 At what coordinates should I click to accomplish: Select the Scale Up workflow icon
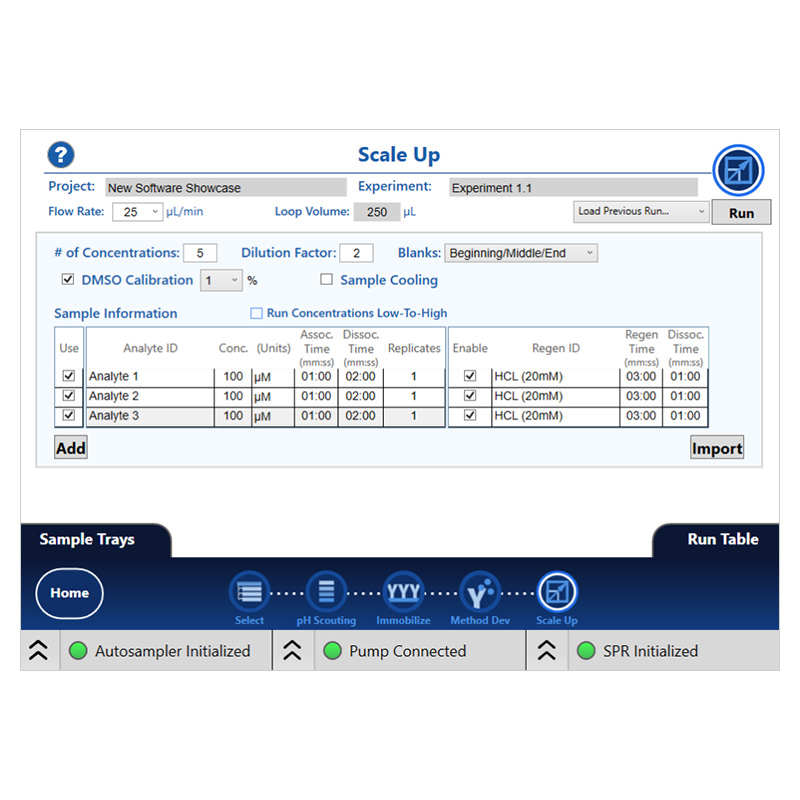tap(557, 592)
